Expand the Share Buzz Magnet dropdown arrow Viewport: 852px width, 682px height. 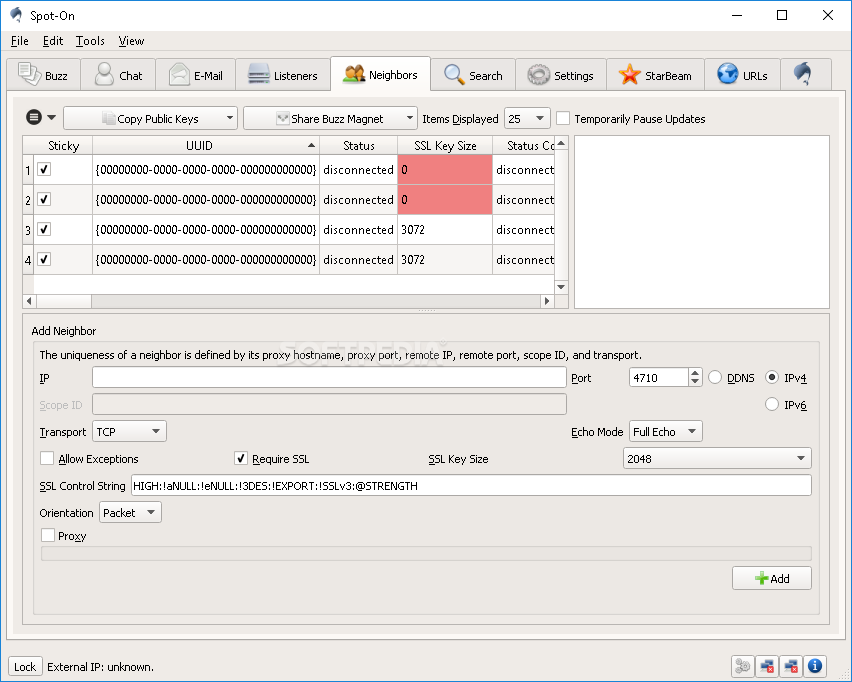pyautogui.click(x=410, y=118)
